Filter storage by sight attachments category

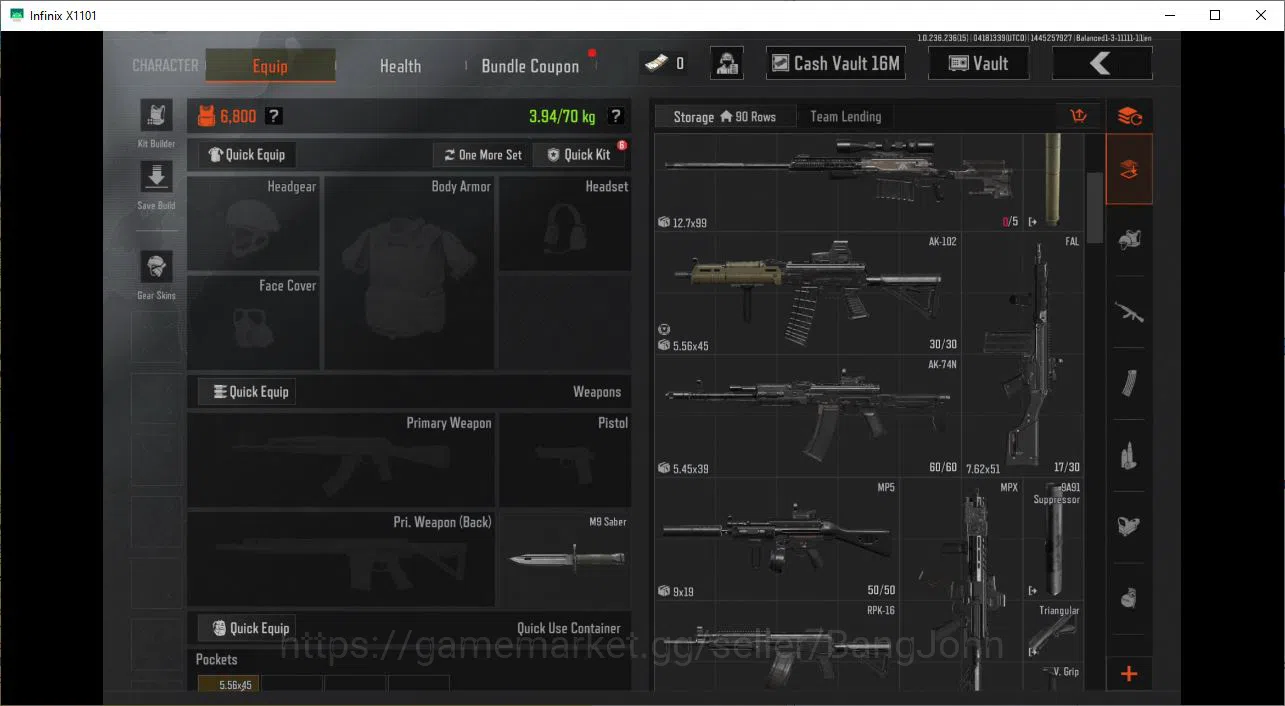(1129, 527)
